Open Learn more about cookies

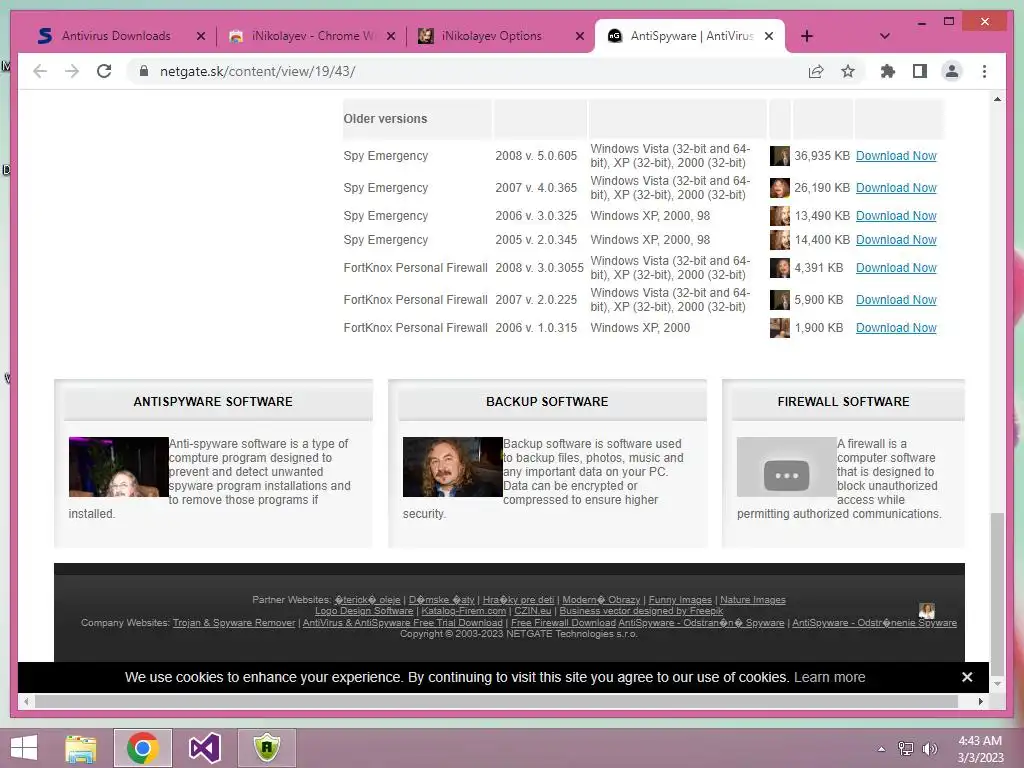pos(829,677)
